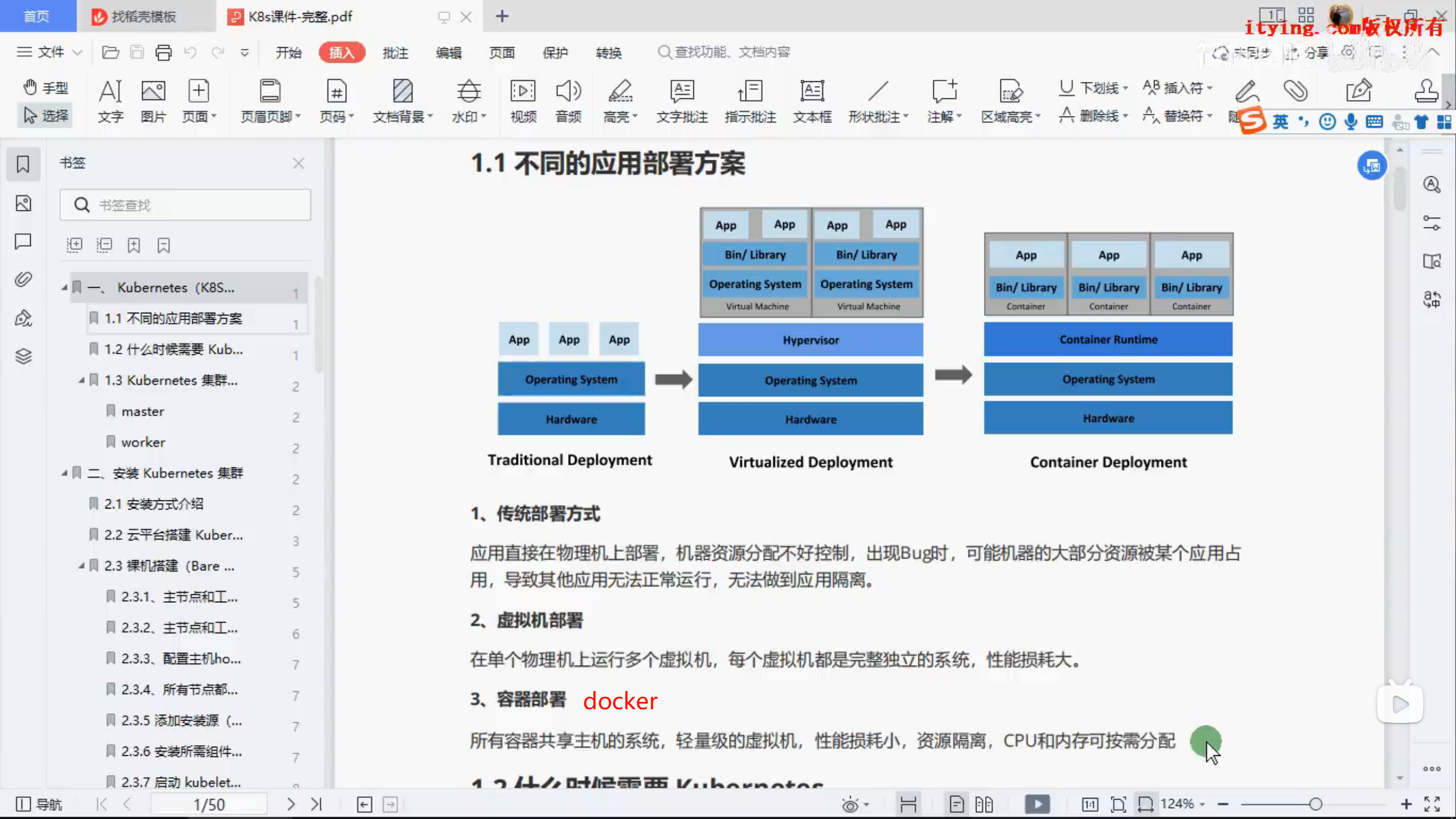This screenshot has height=819, width=1456.
Task: Collapse the 一、Kubernetes (K8S bookmark
Action: (x=64, y=288)
